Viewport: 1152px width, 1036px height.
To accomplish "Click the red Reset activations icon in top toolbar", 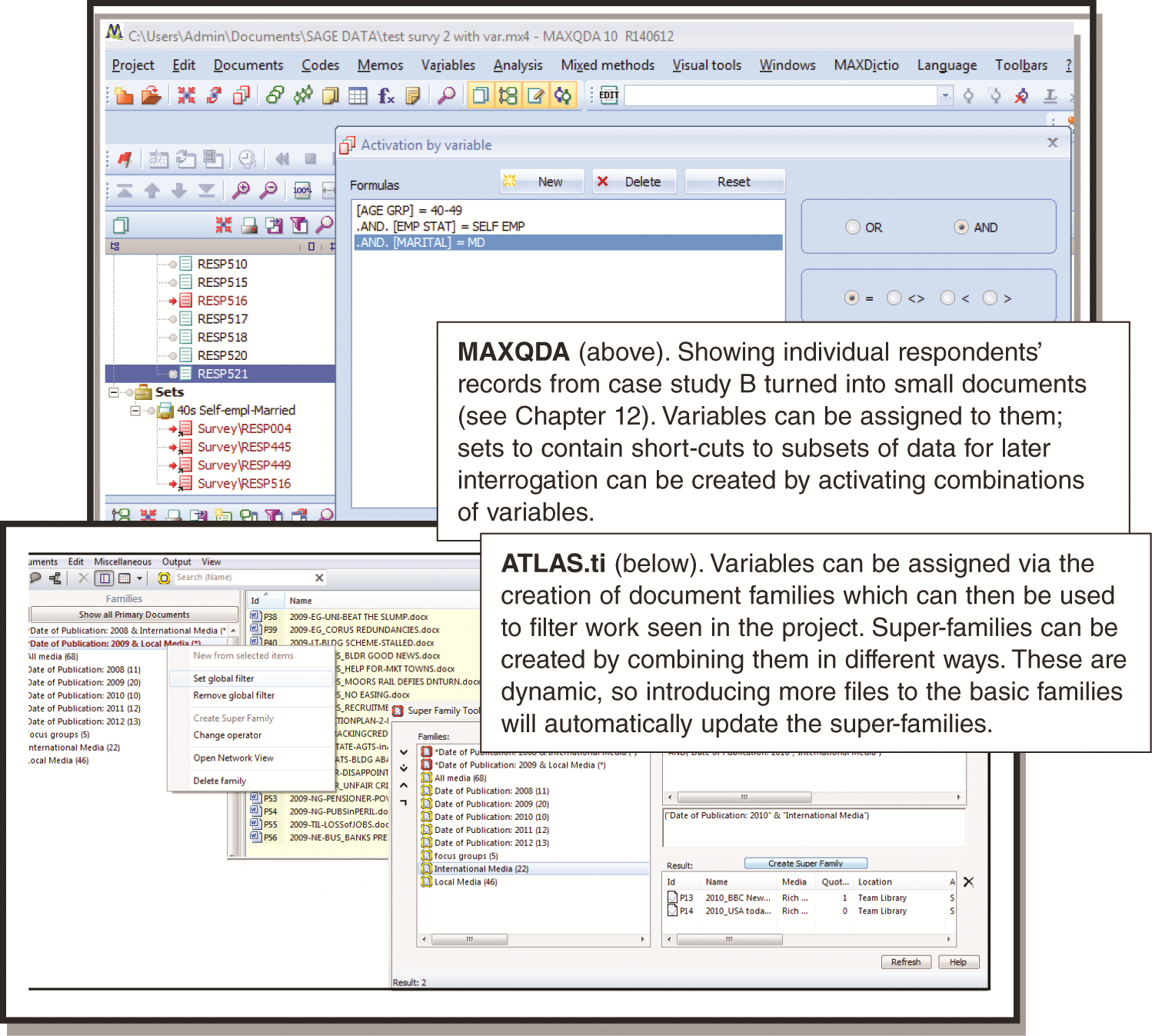I will click(186, 96).
